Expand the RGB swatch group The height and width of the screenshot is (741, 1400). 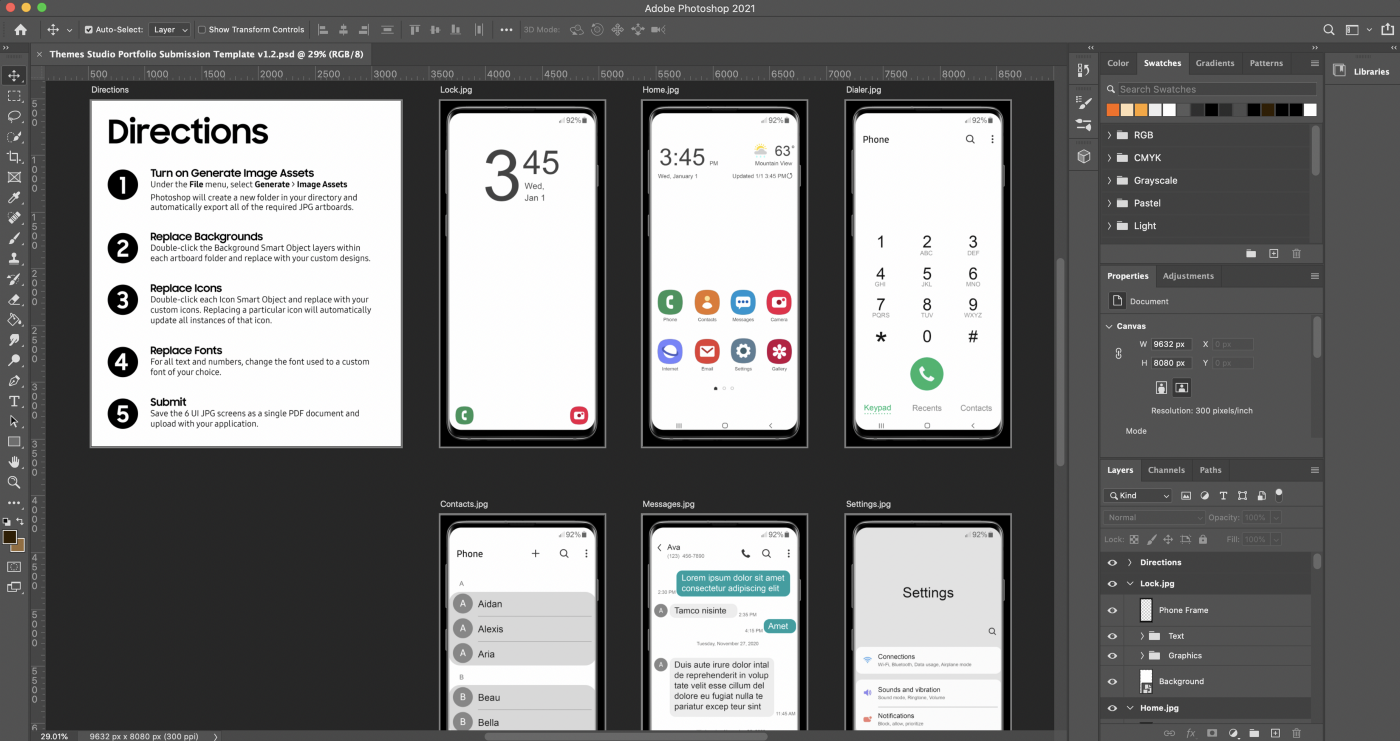coord(1109,135)
